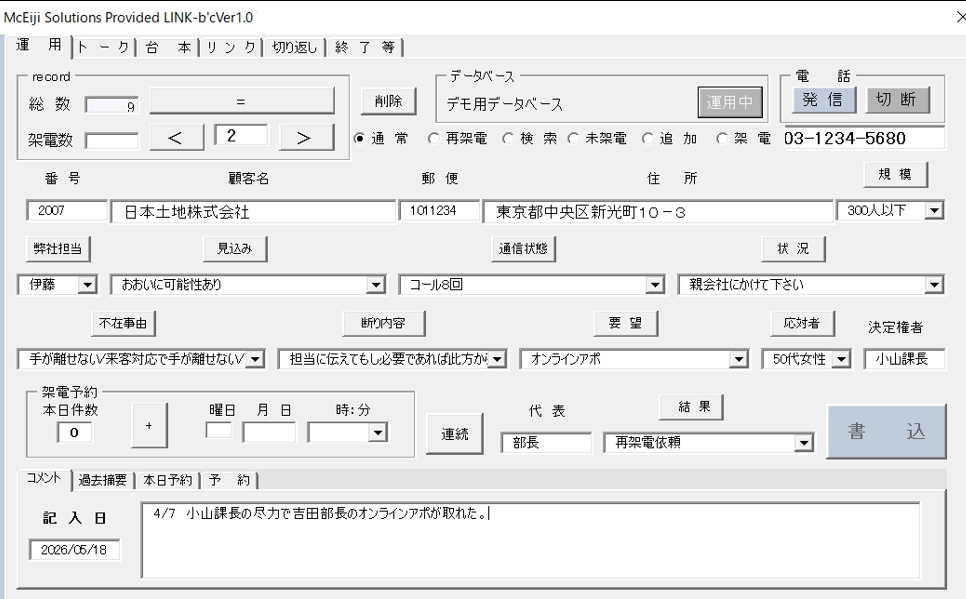Select the 通常 radio button

click(x=359, y=138)
